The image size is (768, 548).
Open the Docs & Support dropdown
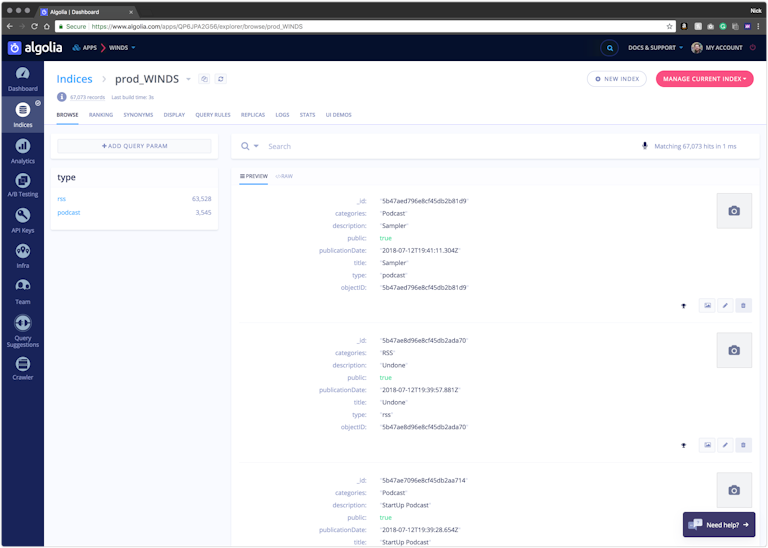(x=655, y=48)
